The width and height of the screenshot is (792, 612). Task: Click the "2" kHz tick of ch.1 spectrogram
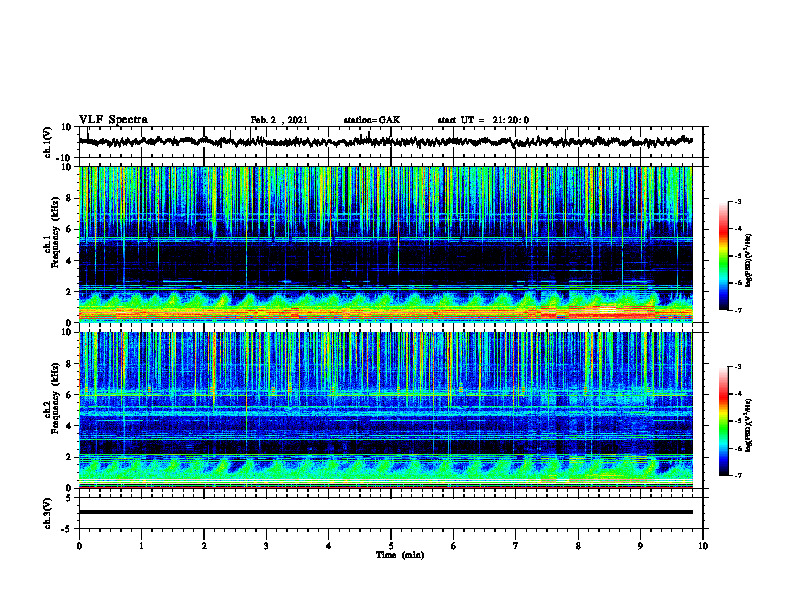(x=69, y=291)
